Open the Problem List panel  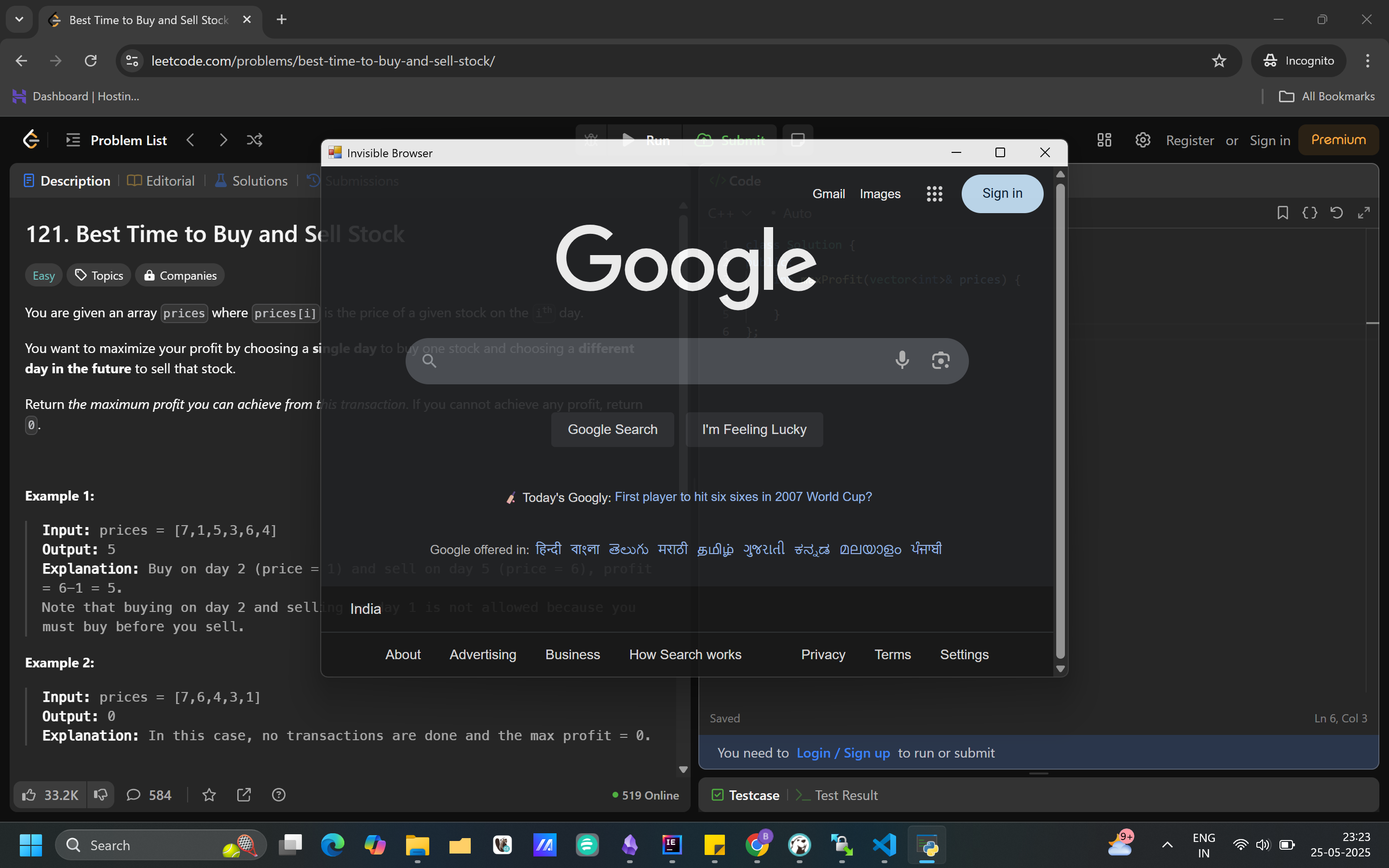click(x=117, y=140)
